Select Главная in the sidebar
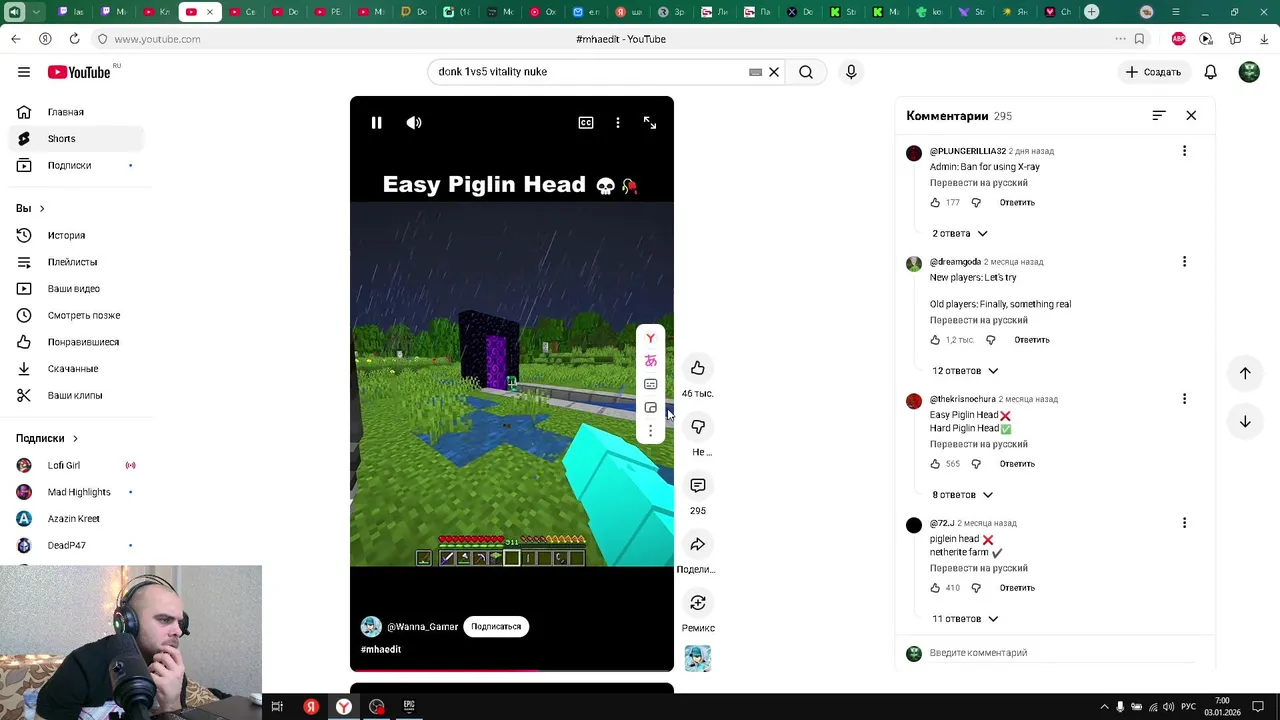This screenshot has height=720, width=1280. 76,112
